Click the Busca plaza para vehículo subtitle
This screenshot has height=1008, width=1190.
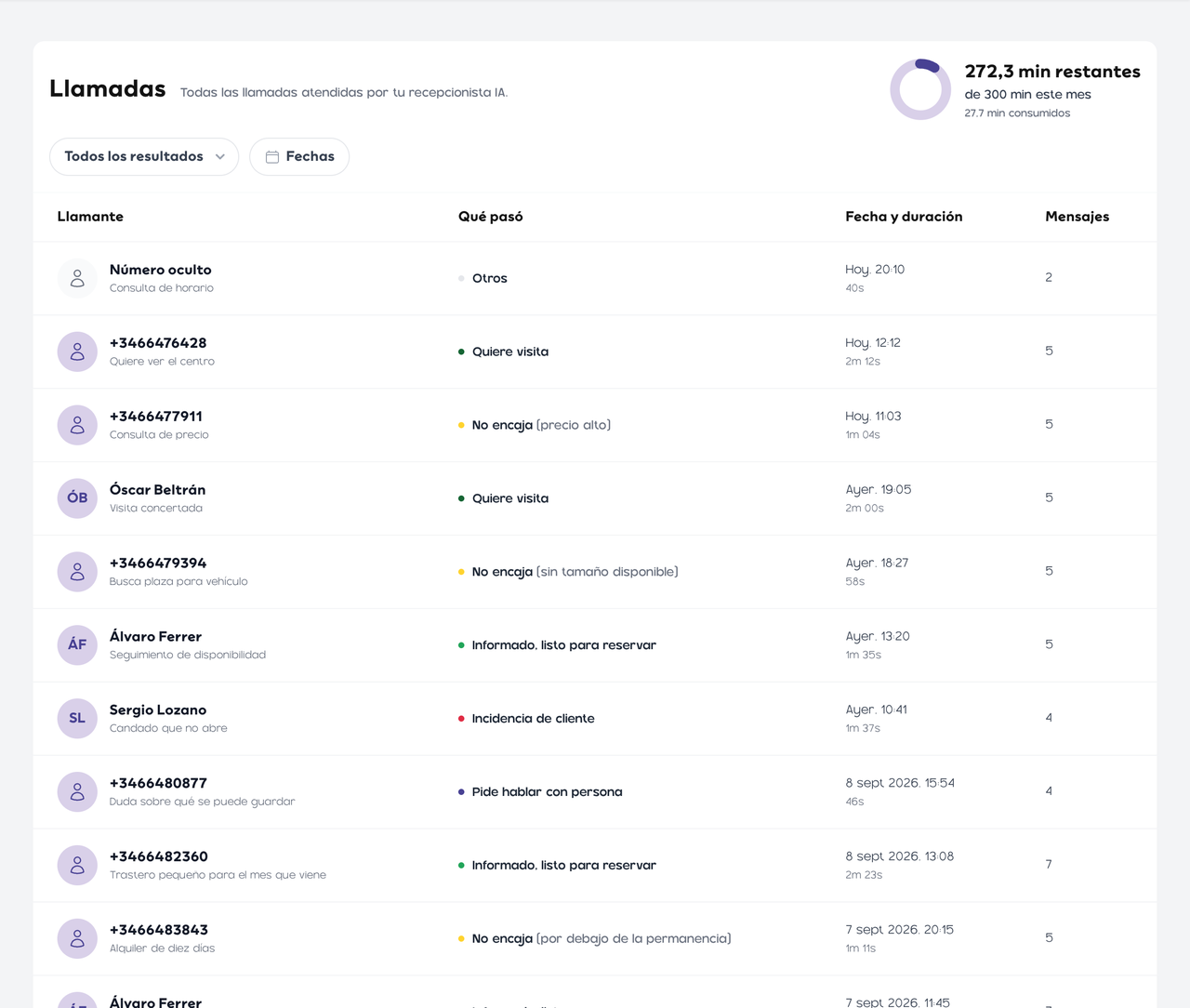point(178,581)
